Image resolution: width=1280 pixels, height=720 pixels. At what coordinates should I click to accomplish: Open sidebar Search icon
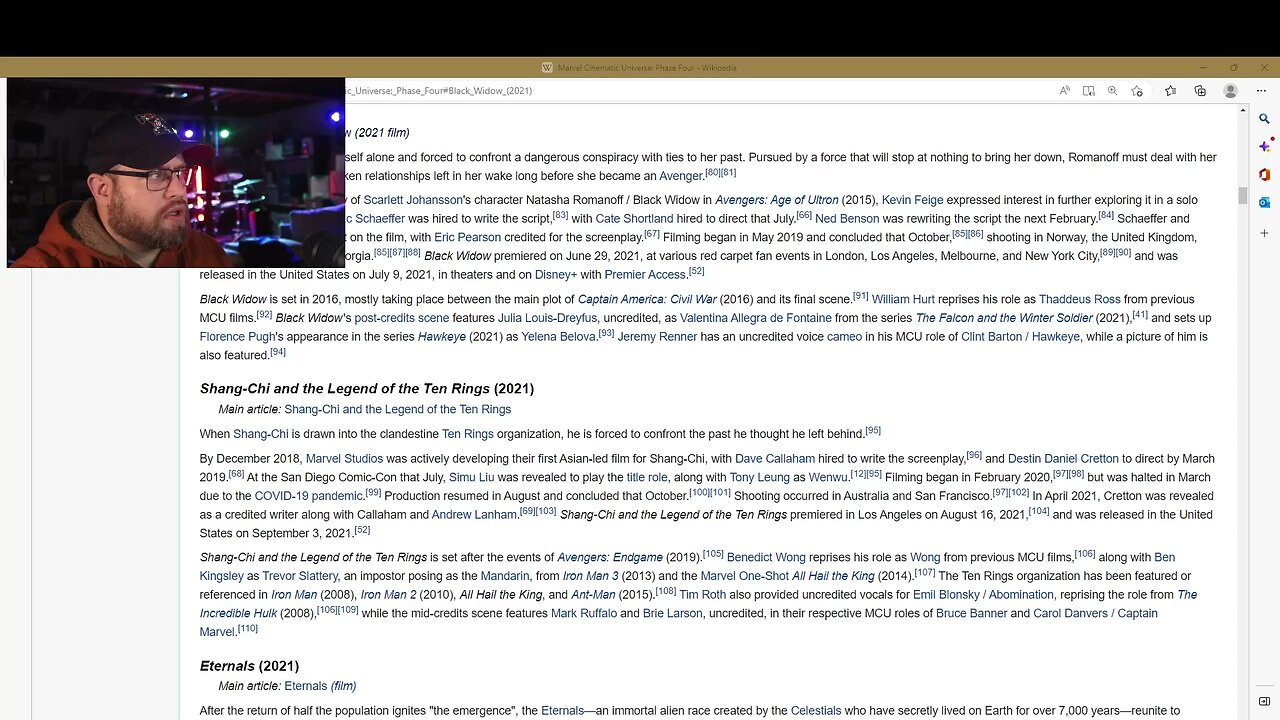(x=1264, y=119)
